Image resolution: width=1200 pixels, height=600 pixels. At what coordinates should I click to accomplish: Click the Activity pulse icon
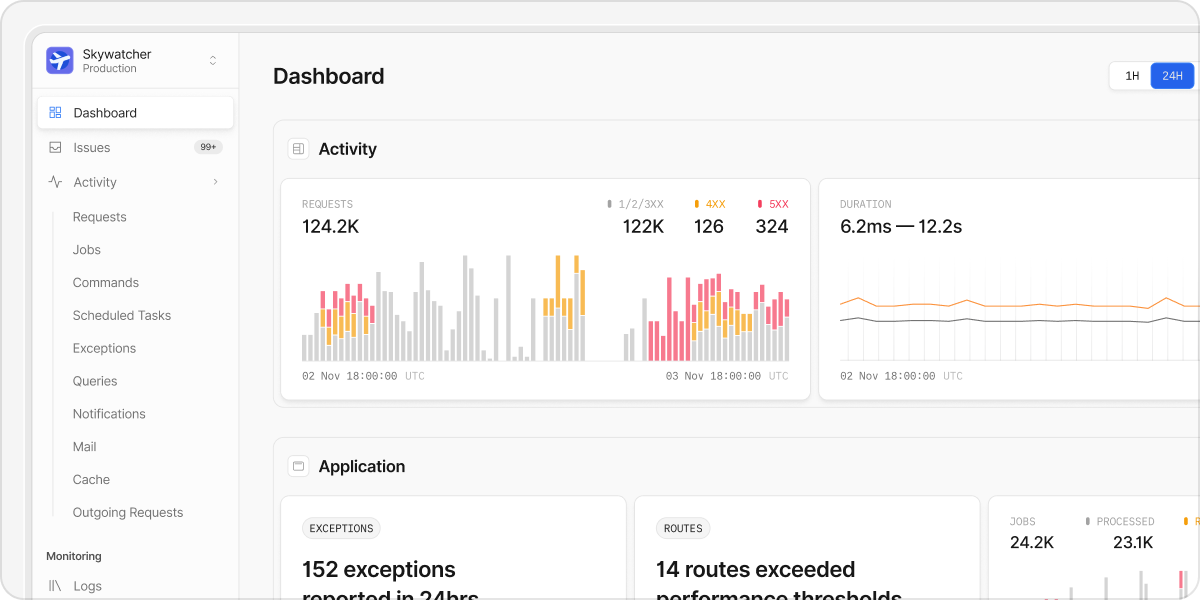[x=55, y=182]
